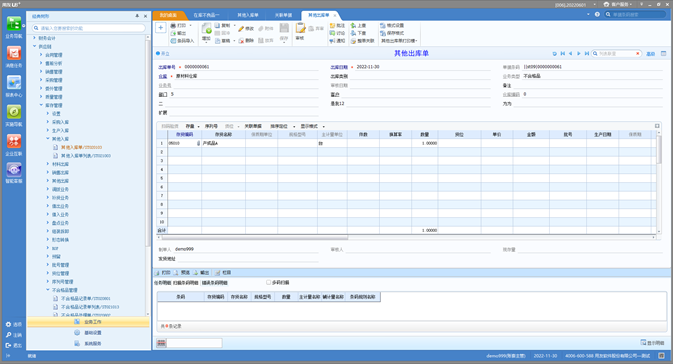Click 选项 options at bottom left

click(13, 325)
